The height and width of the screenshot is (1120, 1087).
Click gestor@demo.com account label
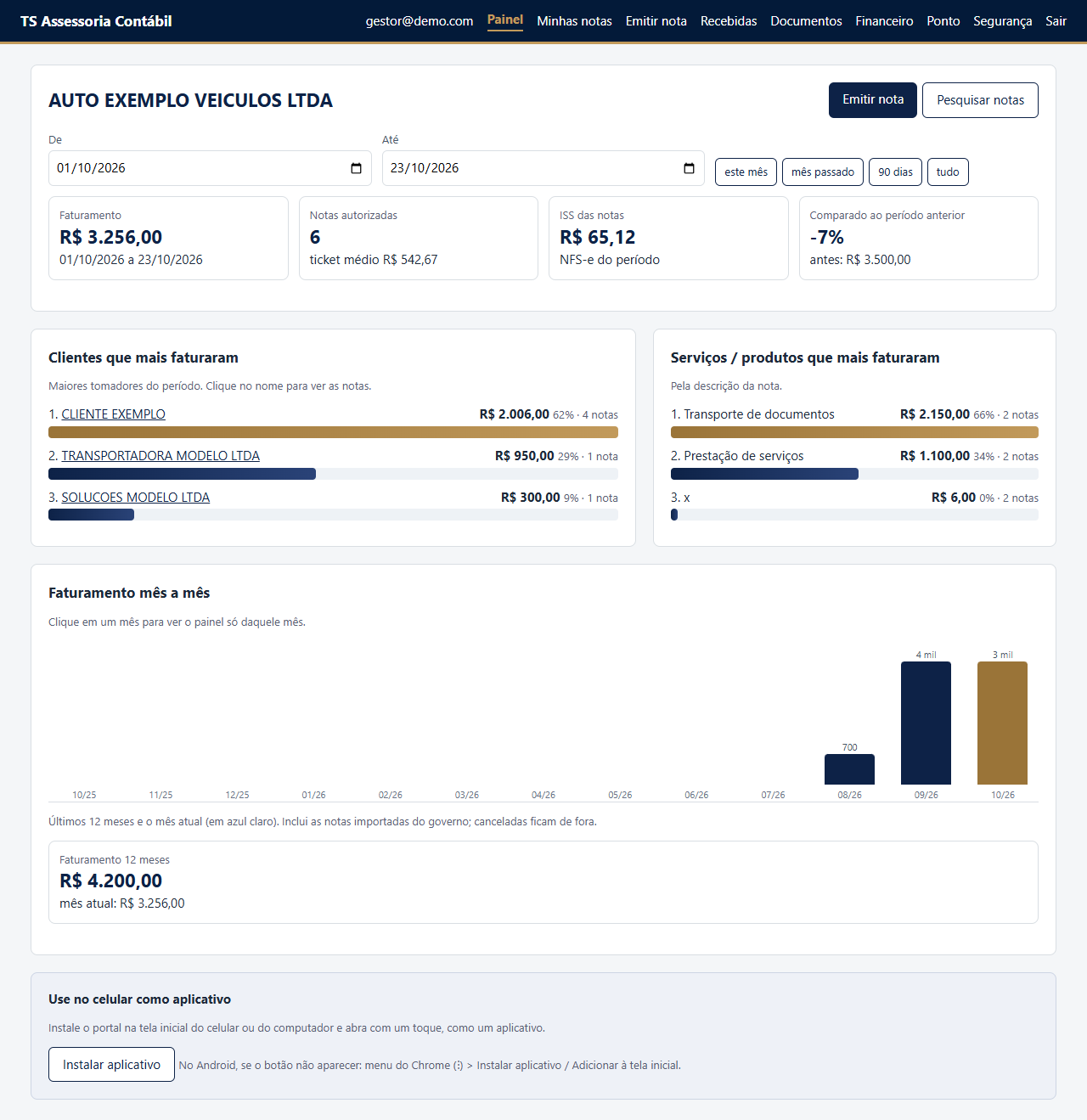click(420, 21)
